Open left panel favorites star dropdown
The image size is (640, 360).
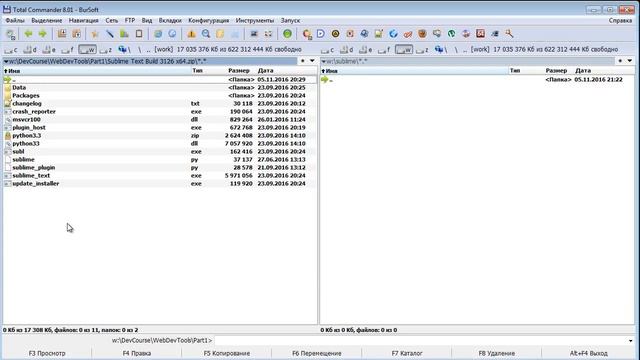coord(302,61)
